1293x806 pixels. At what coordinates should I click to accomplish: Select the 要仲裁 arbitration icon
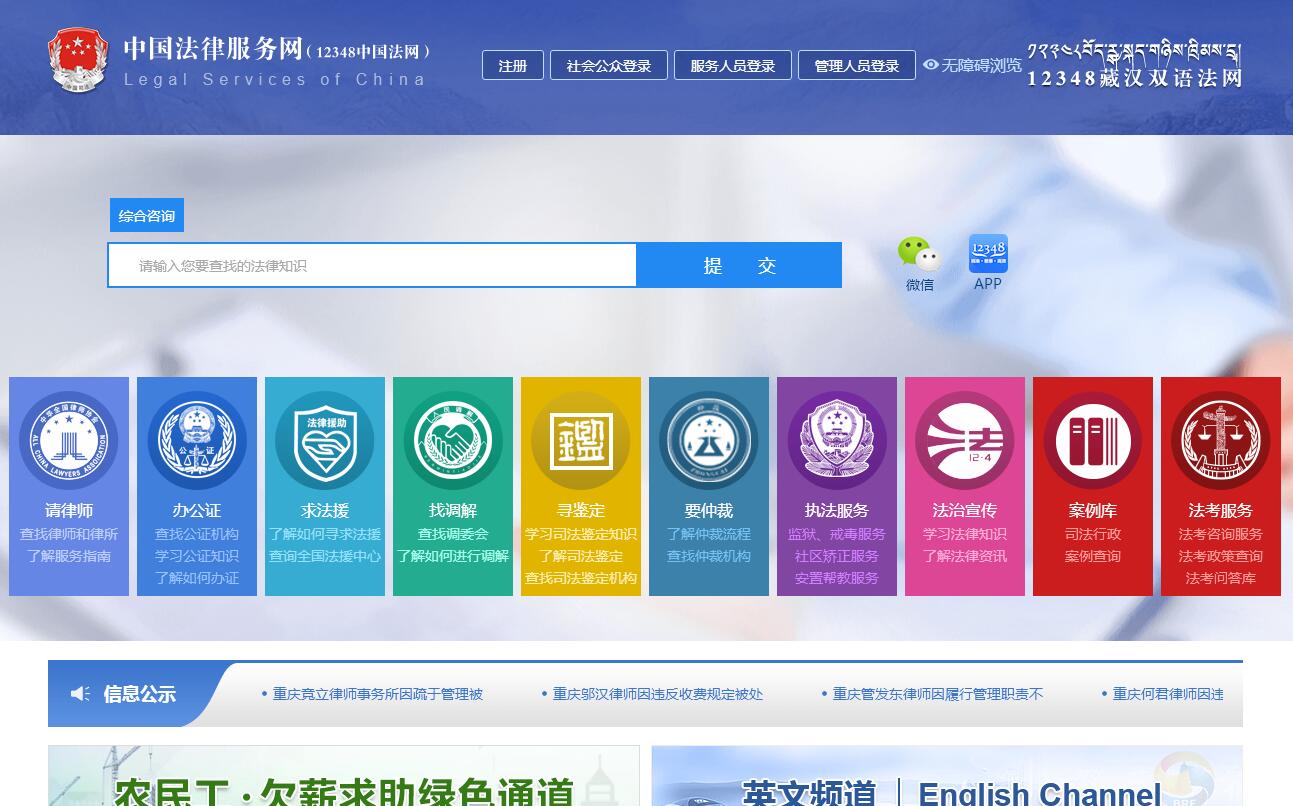[x=709, y=441]
